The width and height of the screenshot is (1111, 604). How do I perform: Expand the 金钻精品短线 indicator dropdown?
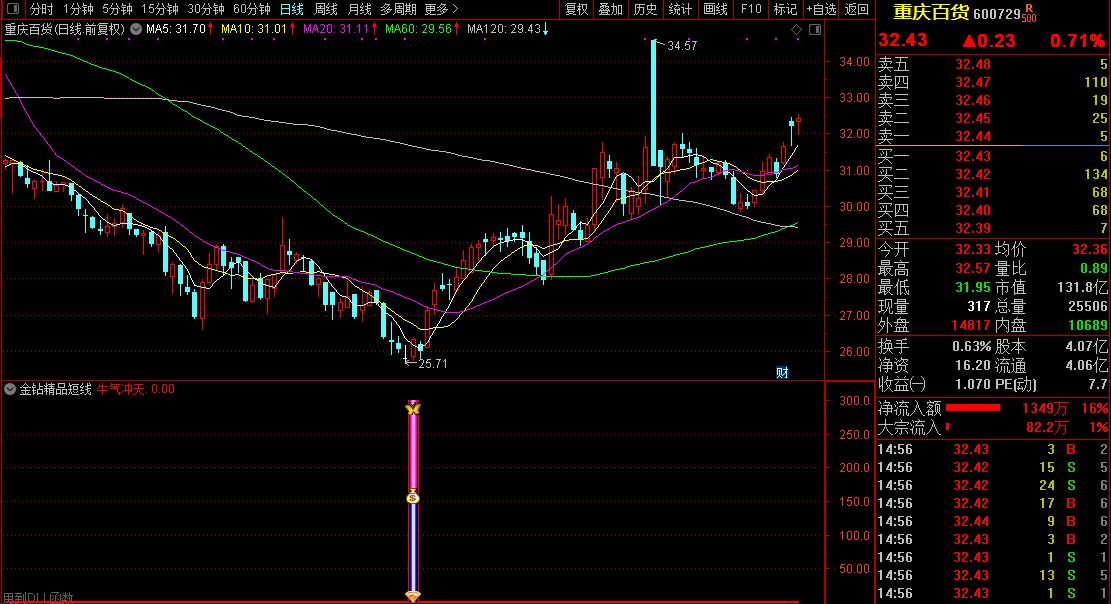pos(10,389)
